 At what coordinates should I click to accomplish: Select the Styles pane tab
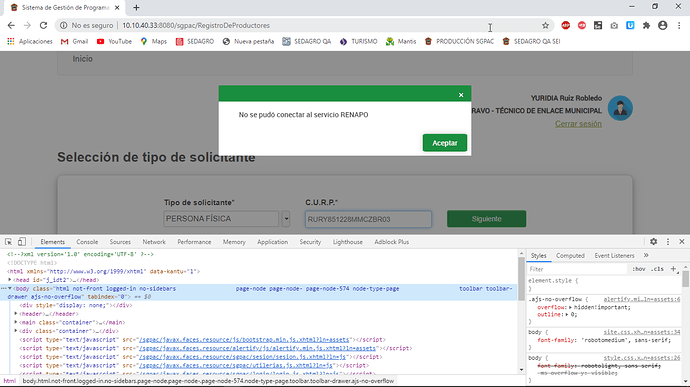538,255
